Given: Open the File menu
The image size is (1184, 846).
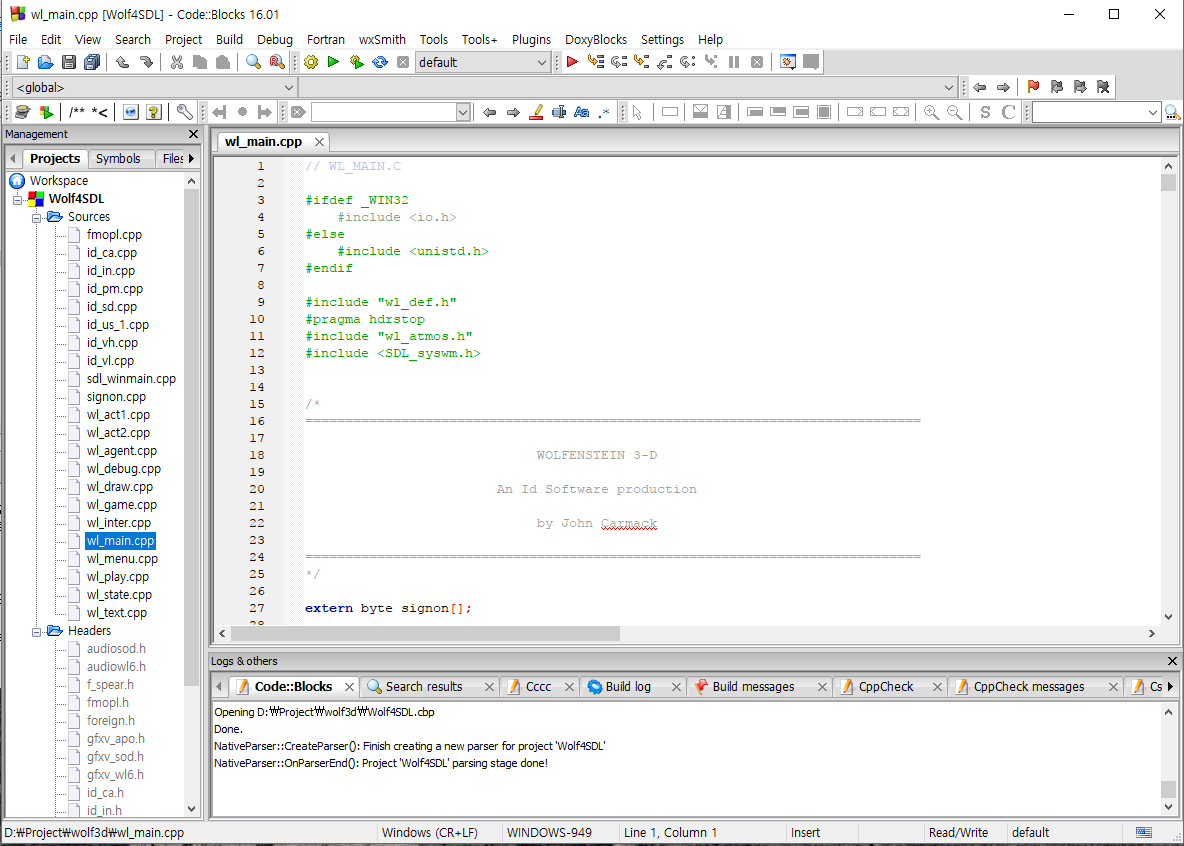Looking at the screenshot, I should [x=18, y=39].
